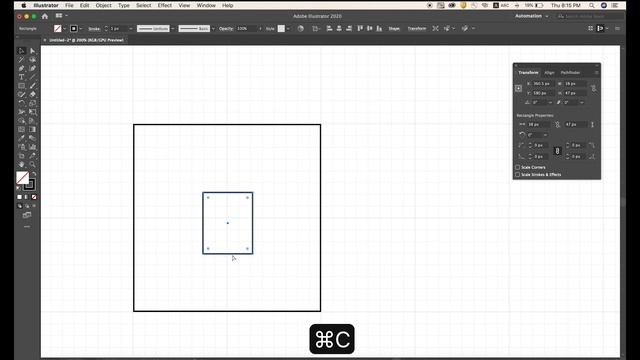Open the graphic Style dropdown
Image resolution: width=640 pixels, height=360 pixels.
[x=288, y=29]
